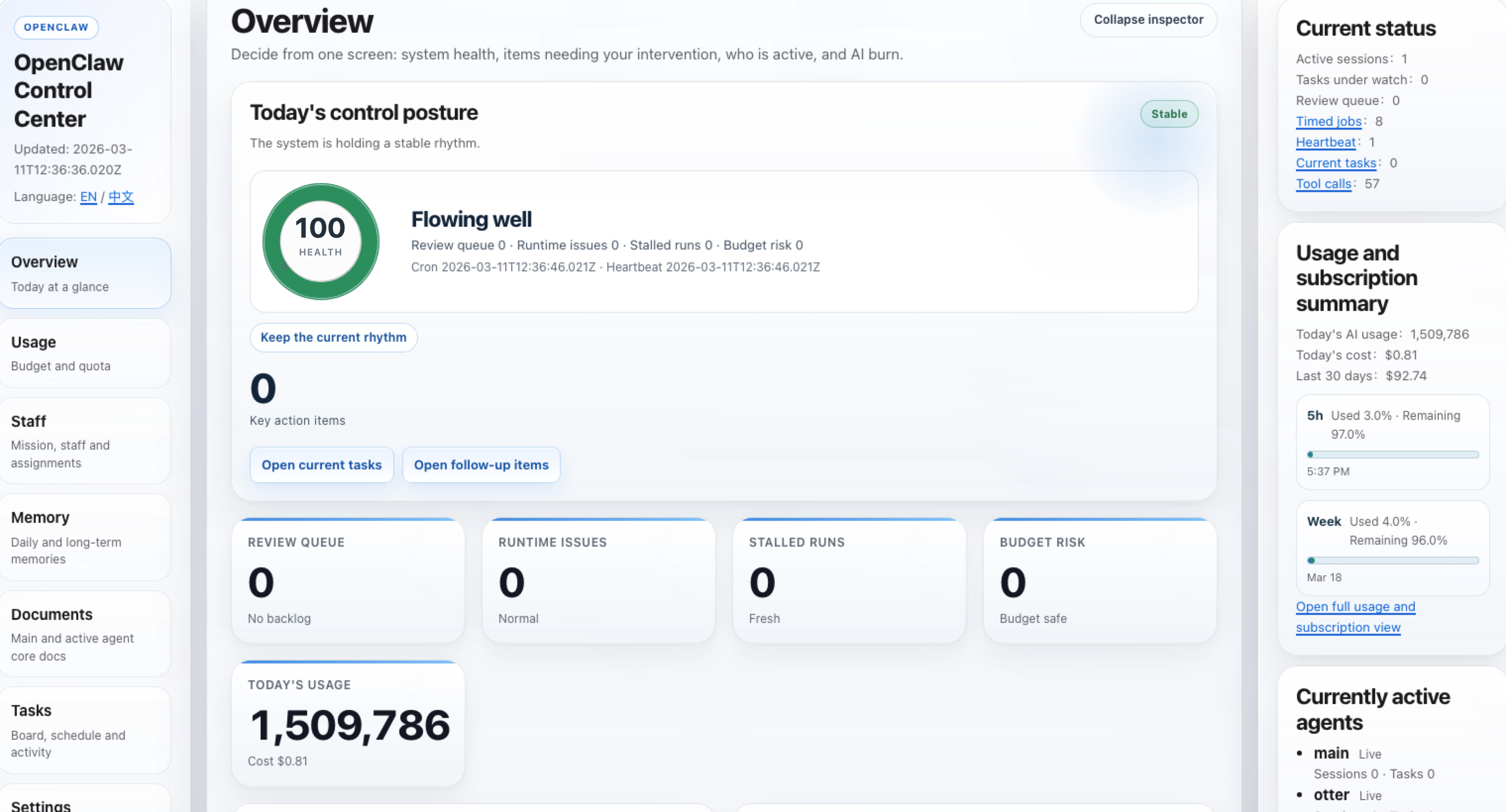Open Settings from sidebar
Screen dimensions: 1506x812
[x=41, y=805]
